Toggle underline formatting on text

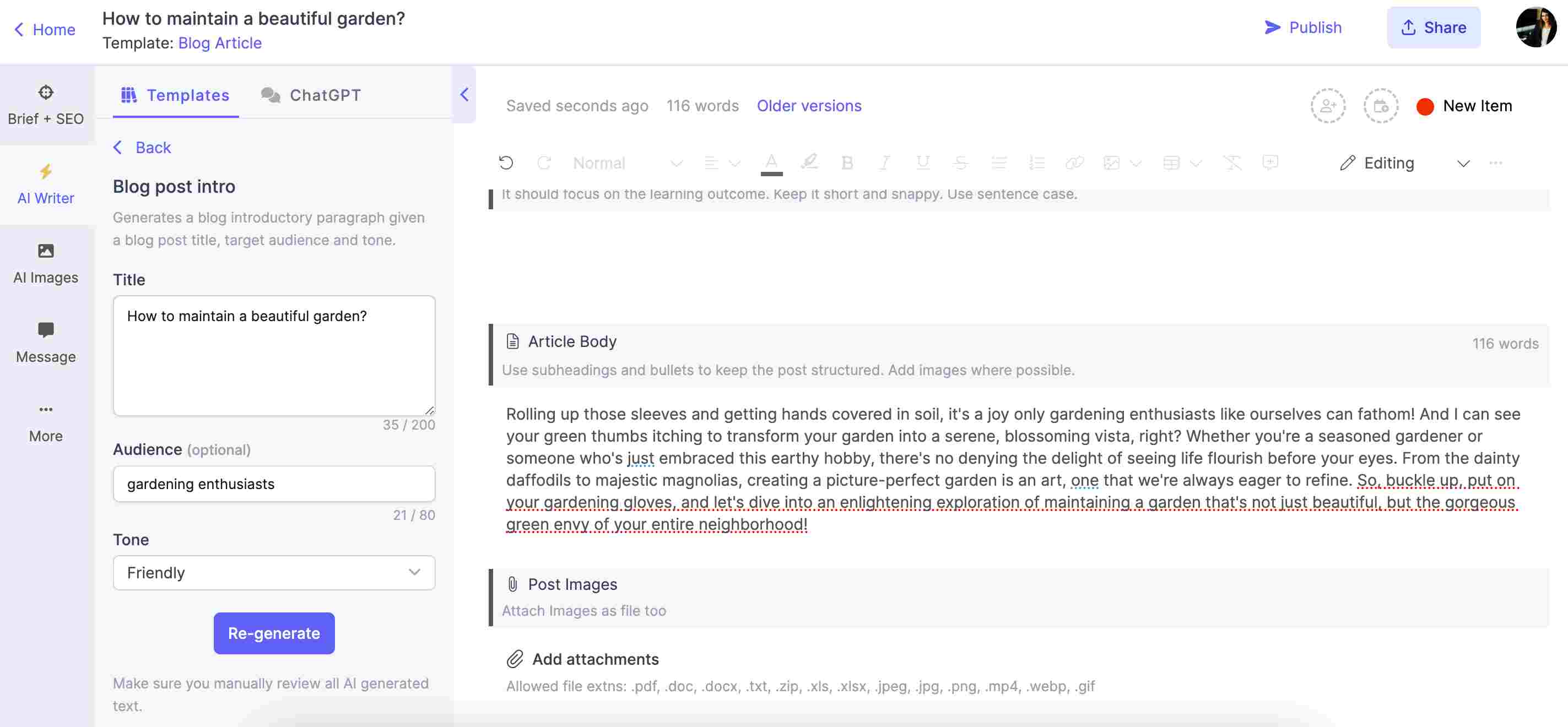[x=920, y=162]
